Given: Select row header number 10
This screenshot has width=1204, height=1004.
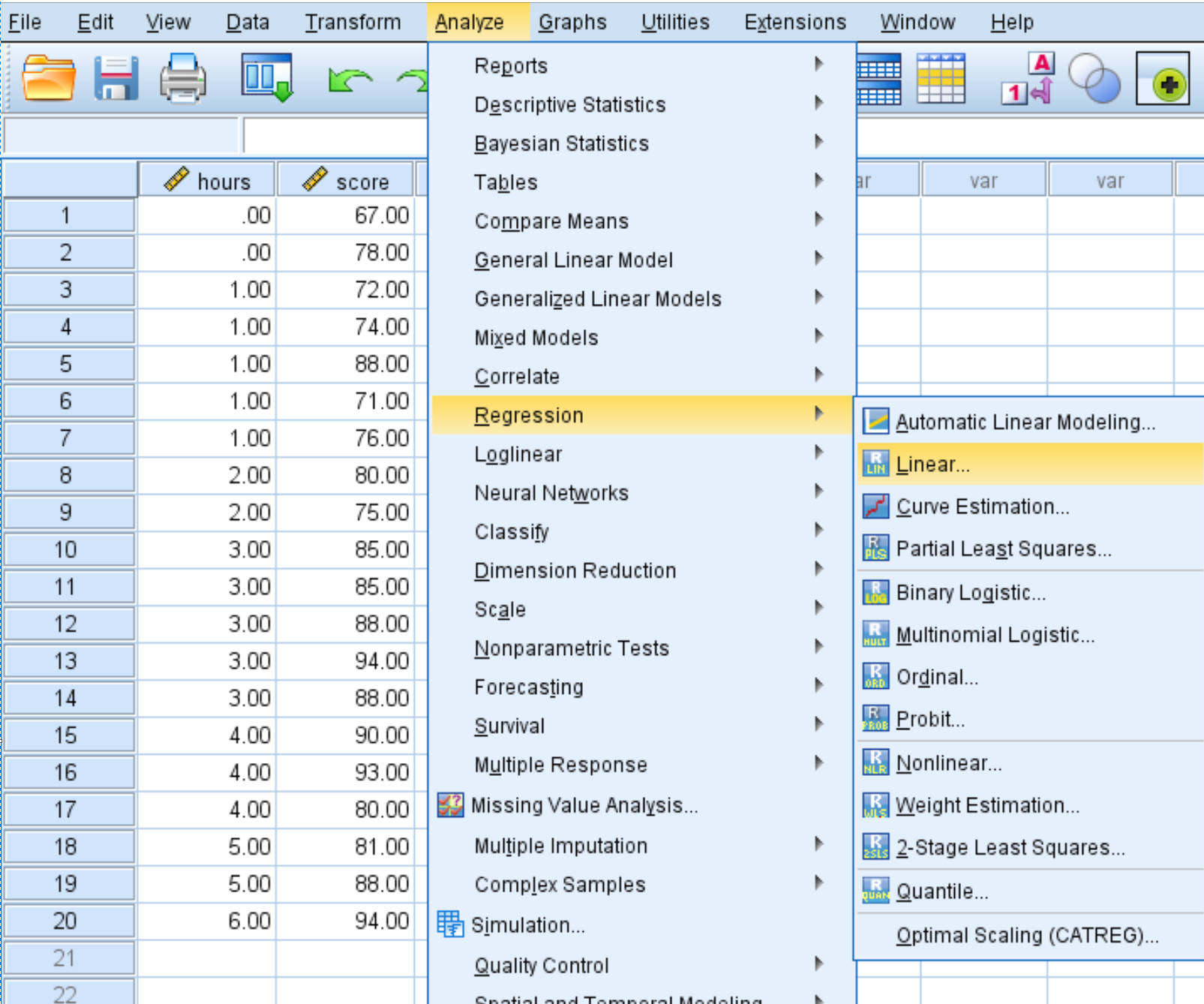Looking at the screenshot, I should 68,549.
